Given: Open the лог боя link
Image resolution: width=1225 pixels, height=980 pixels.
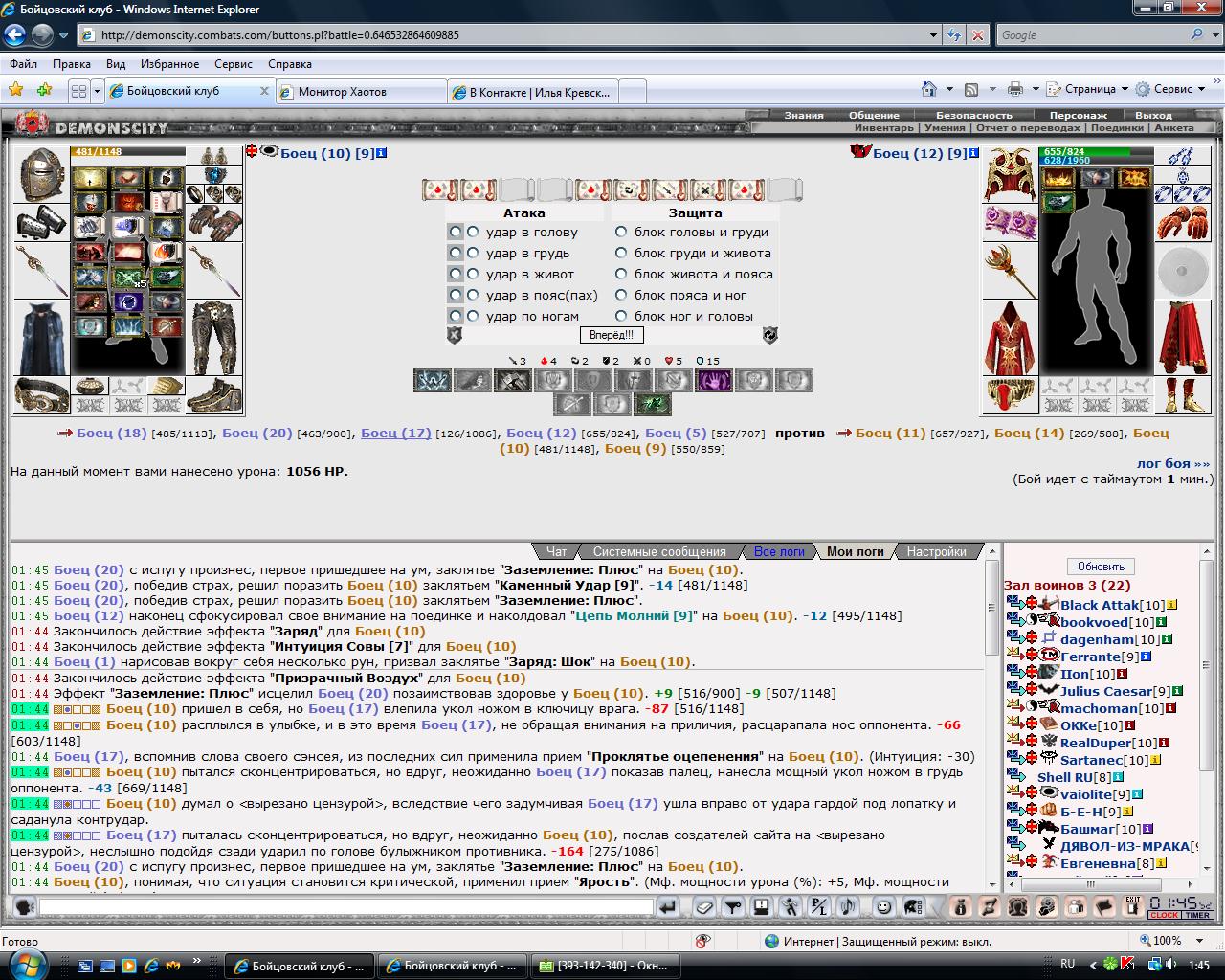Looking at the screenshot, I should [1173, 463].
